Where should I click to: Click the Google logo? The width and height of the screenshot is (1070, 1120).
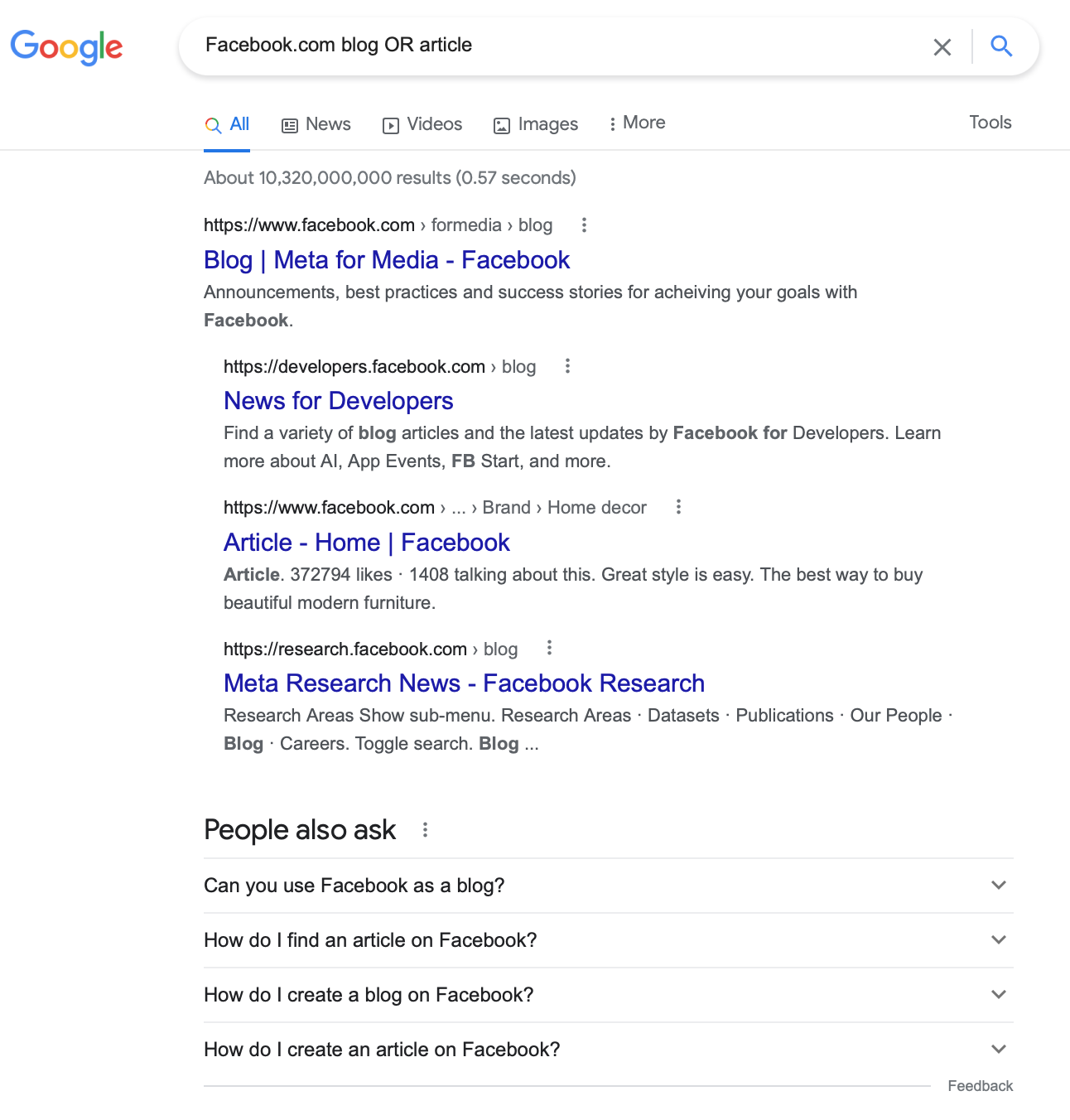66,46
